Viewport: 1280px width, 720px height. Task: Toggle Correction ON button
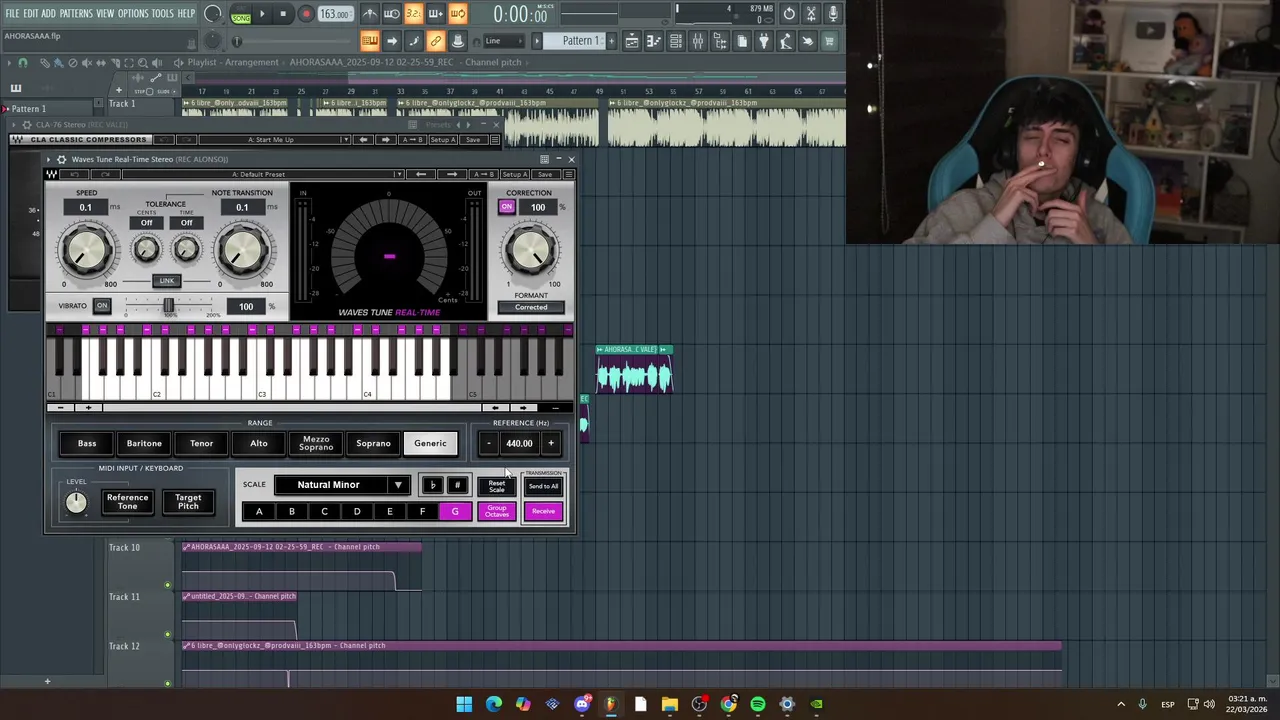[x=507, y=207]
